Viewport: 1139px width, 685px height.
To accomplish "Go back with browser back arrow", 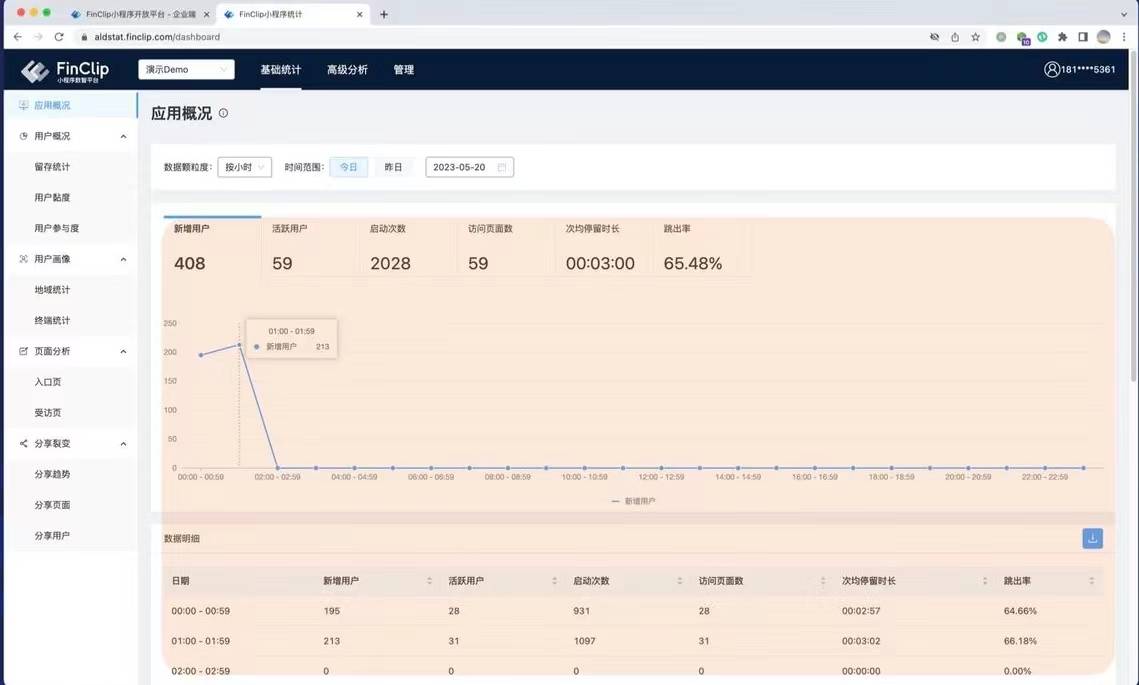I will pos(17,37).
